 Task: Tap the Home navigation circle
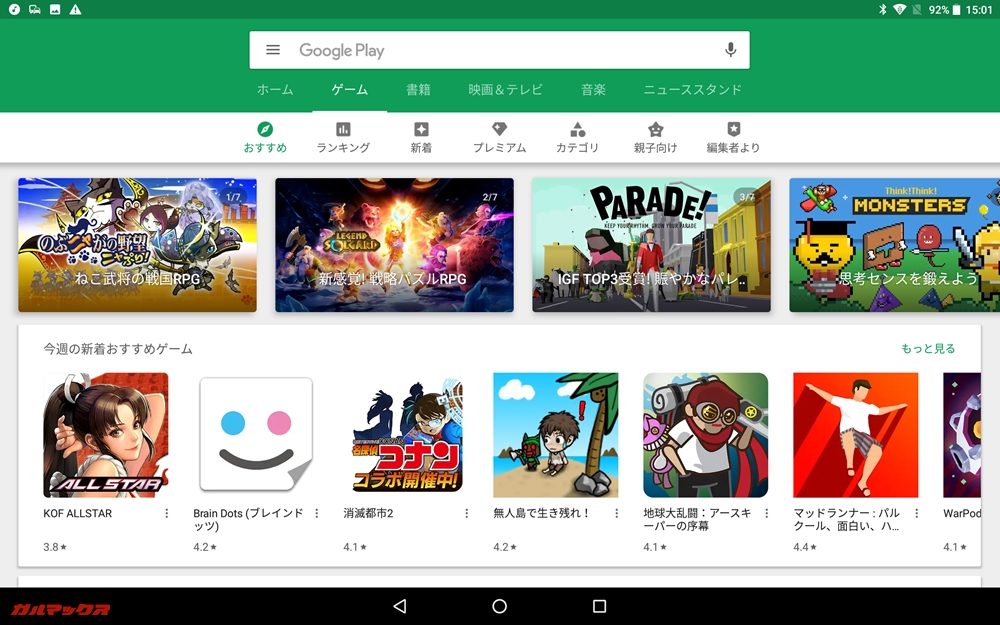pos(500,604)
